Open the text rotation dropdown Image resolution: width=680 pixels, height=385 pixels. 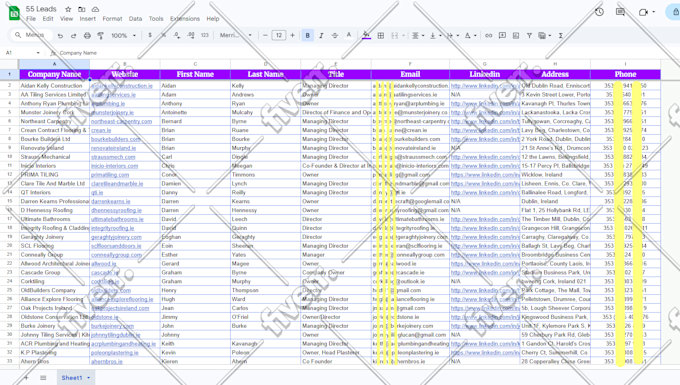(x=470, y=36)
